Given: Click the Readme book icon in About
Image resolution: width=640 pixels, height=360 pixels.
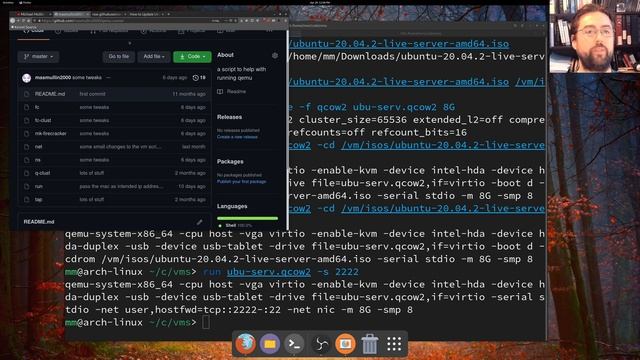Looking at the screenshot, I should tap(220, 91).
